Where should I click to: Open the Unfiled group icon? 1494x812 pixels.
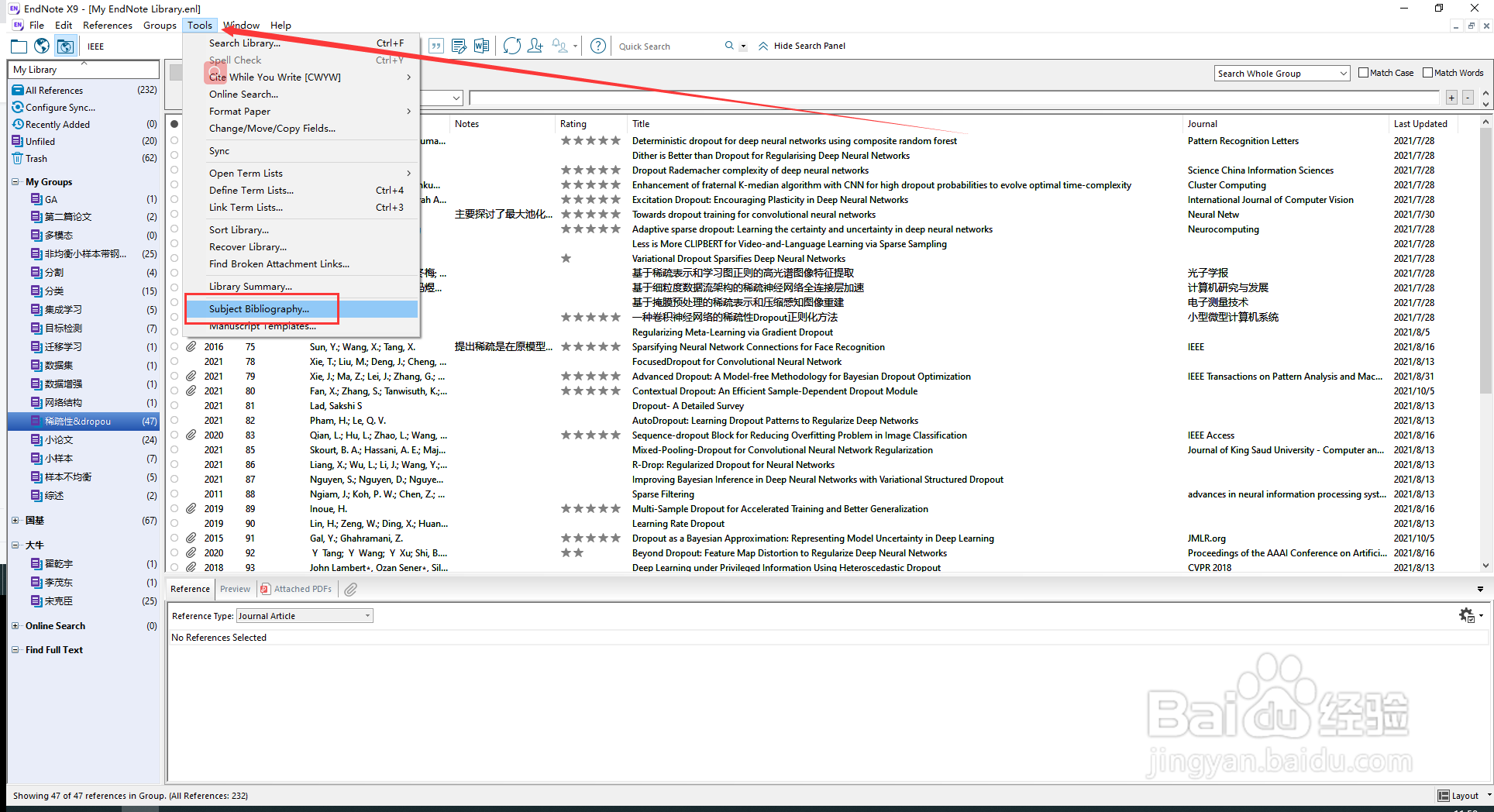(x=18, y=141)
